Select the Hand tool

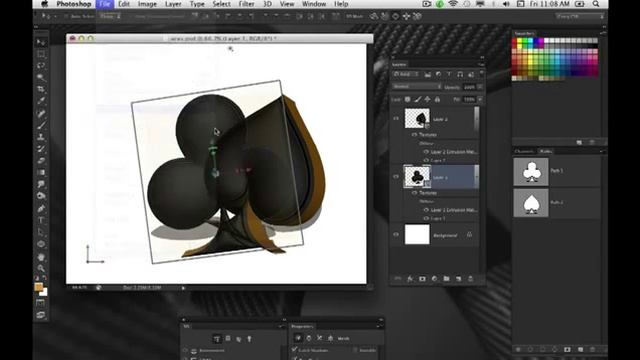coord(41,257)
